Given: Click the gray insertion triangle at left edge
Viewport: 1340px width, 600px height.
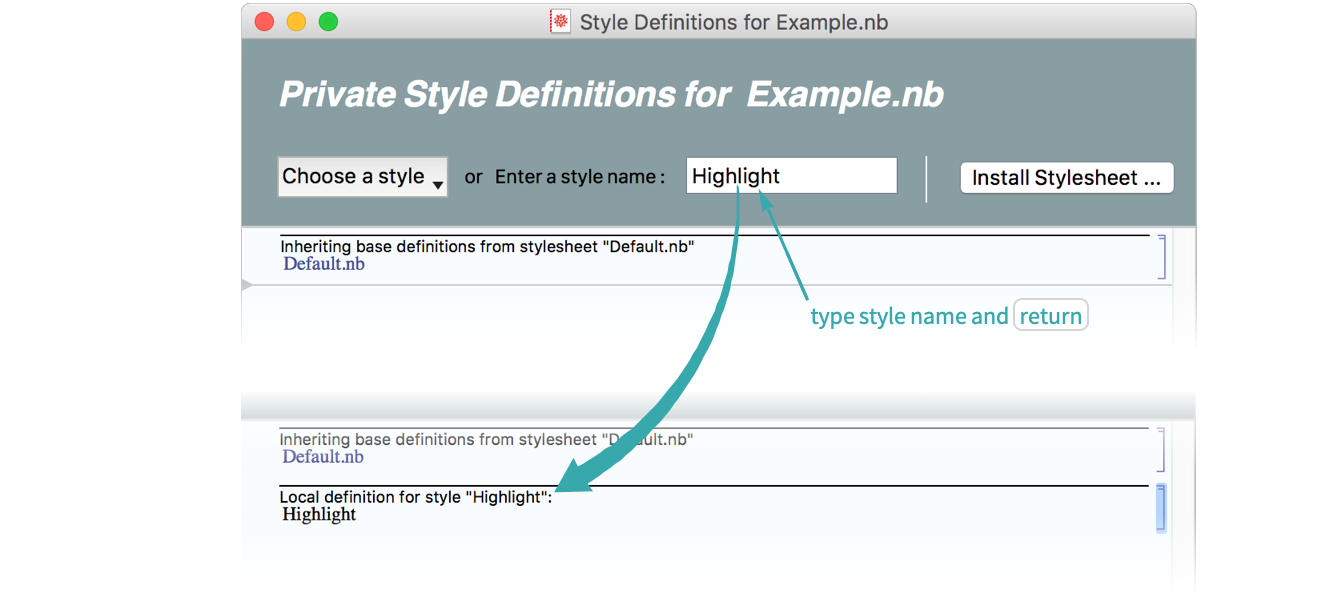Looking at the screenshot, I should (x=247, y=285).
